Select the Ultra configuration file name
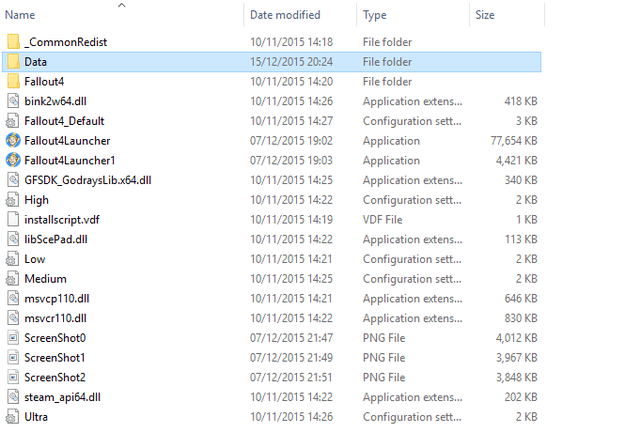The image size is (640, 448). (36, 417)
